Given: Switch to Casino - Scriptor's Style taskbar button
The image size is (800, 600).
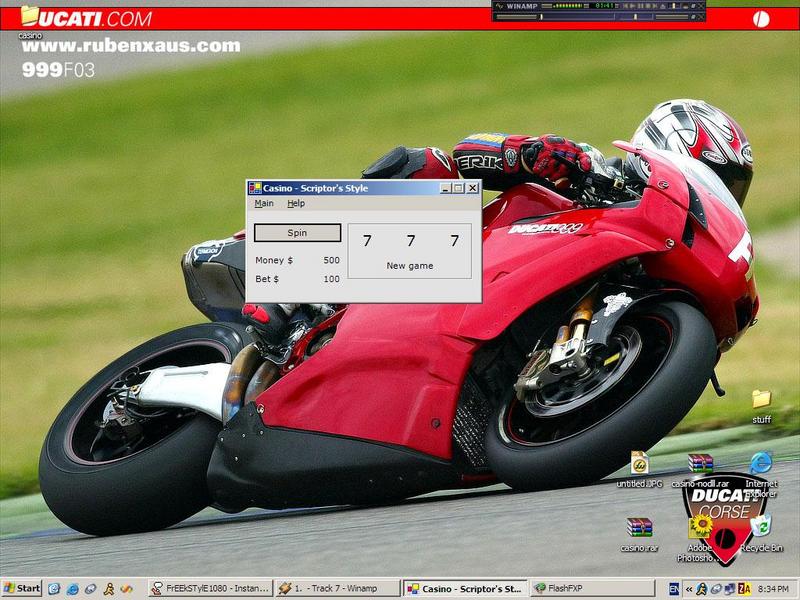Looking at the screenshot, I should coord(465,588).
